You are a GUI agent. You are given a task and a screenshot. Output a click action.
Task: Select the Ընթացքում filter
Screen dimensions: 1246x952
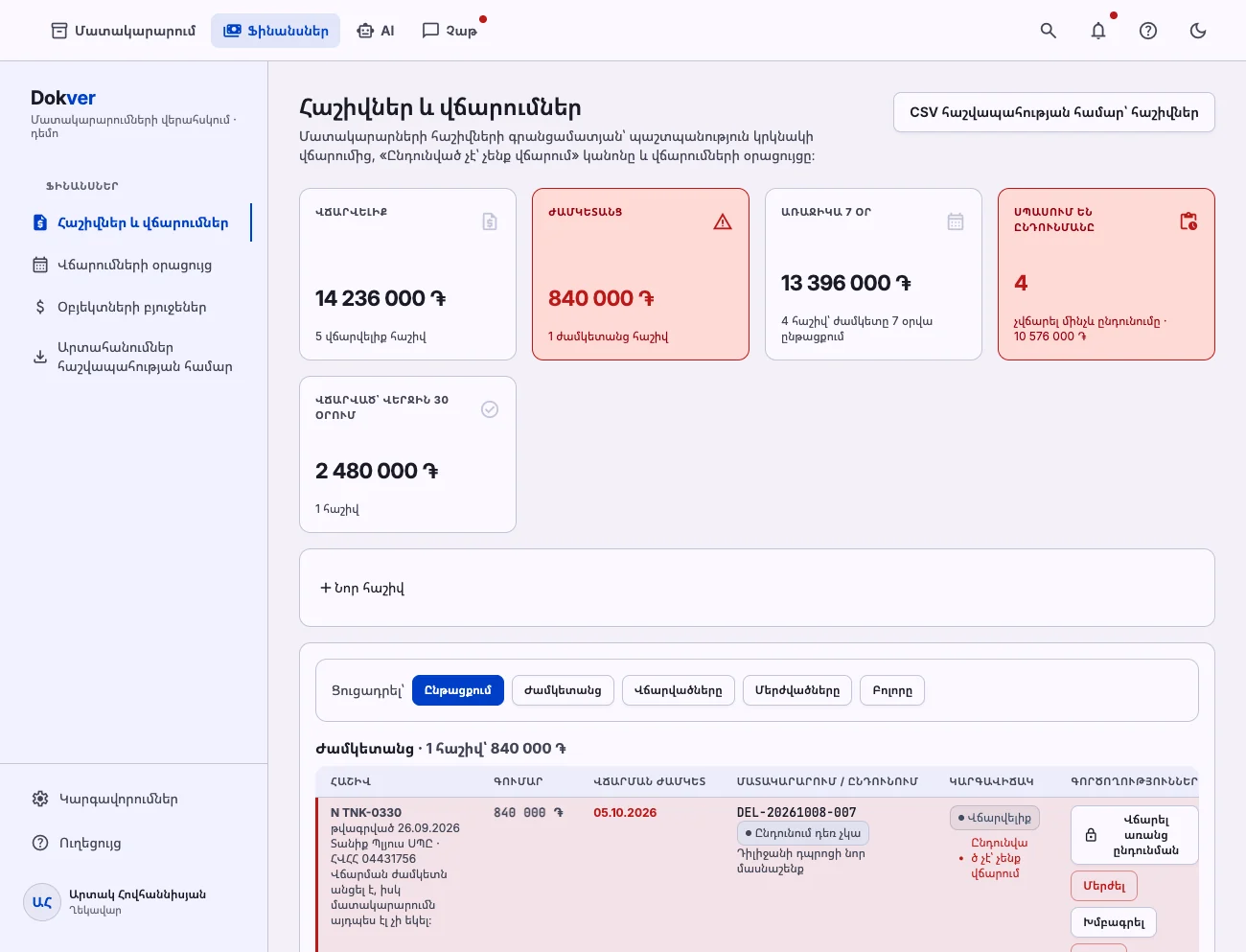click(458, 690)
